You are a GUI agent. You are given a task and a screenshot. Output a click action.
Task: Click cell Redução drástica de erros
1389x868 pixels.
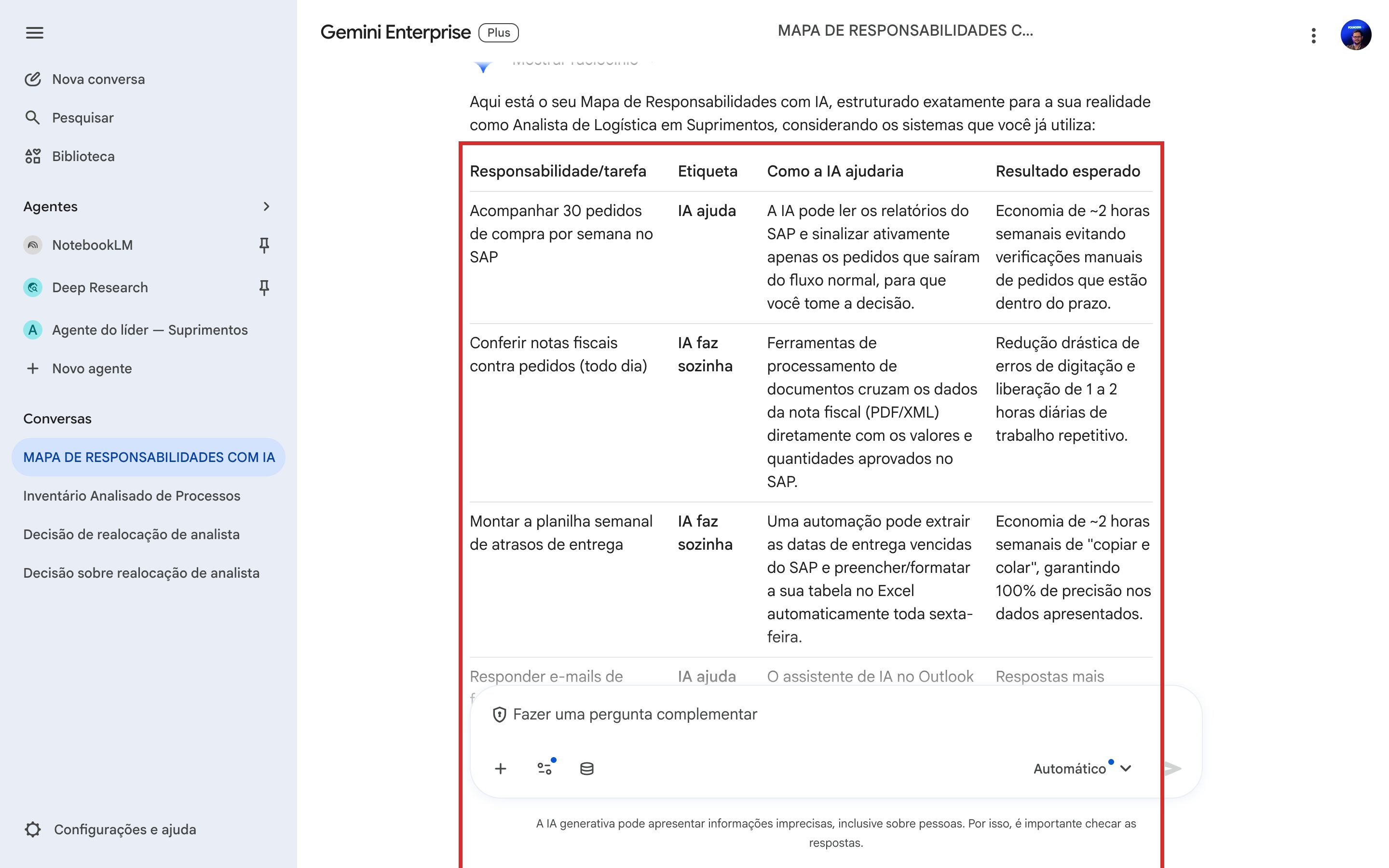click(x=1067, y=389)
